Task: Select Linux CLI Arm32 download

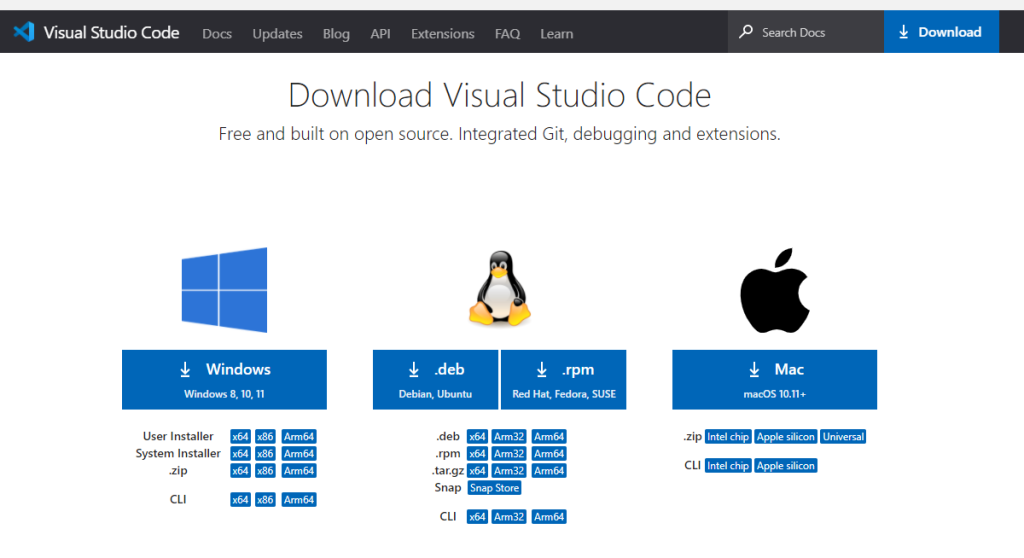Action: (509, 517)
